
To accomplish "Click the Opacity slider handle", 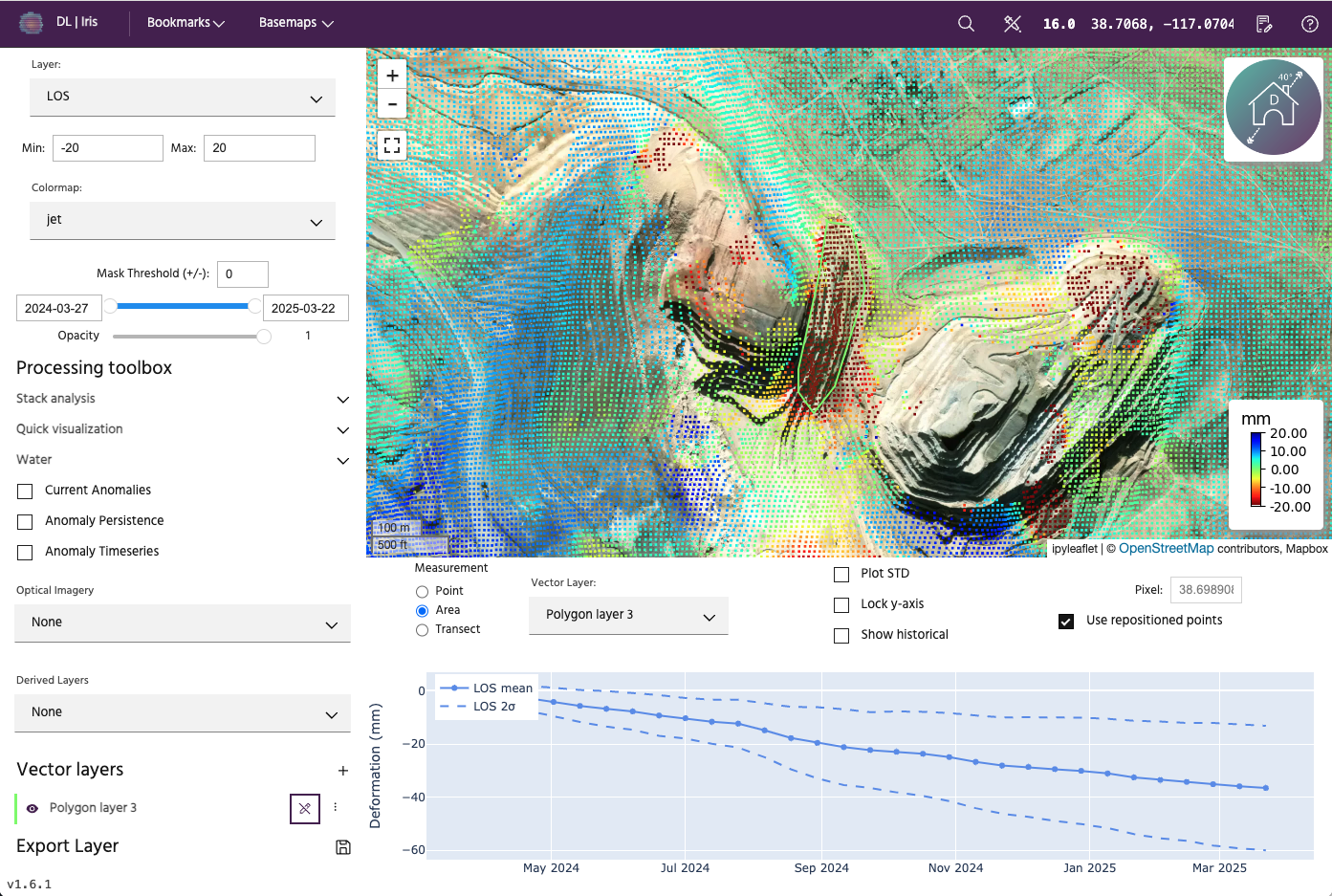I will [x=264, y=337].
